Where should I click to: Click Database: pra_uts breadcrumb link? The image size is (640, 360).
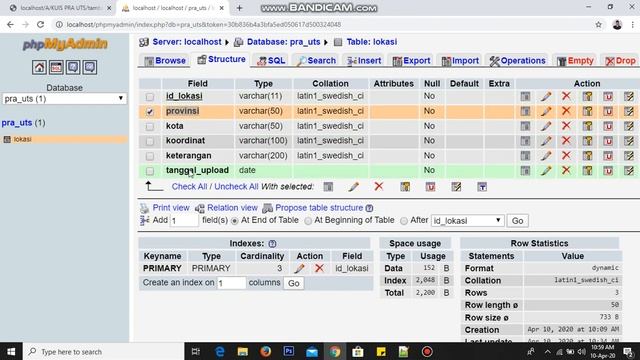click(283, 42)
